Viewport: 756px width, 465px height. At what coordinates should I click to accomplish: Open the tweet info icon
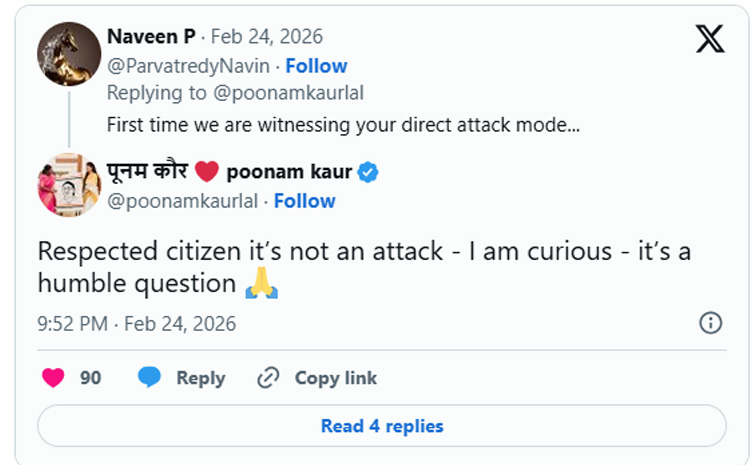[710, 323]
